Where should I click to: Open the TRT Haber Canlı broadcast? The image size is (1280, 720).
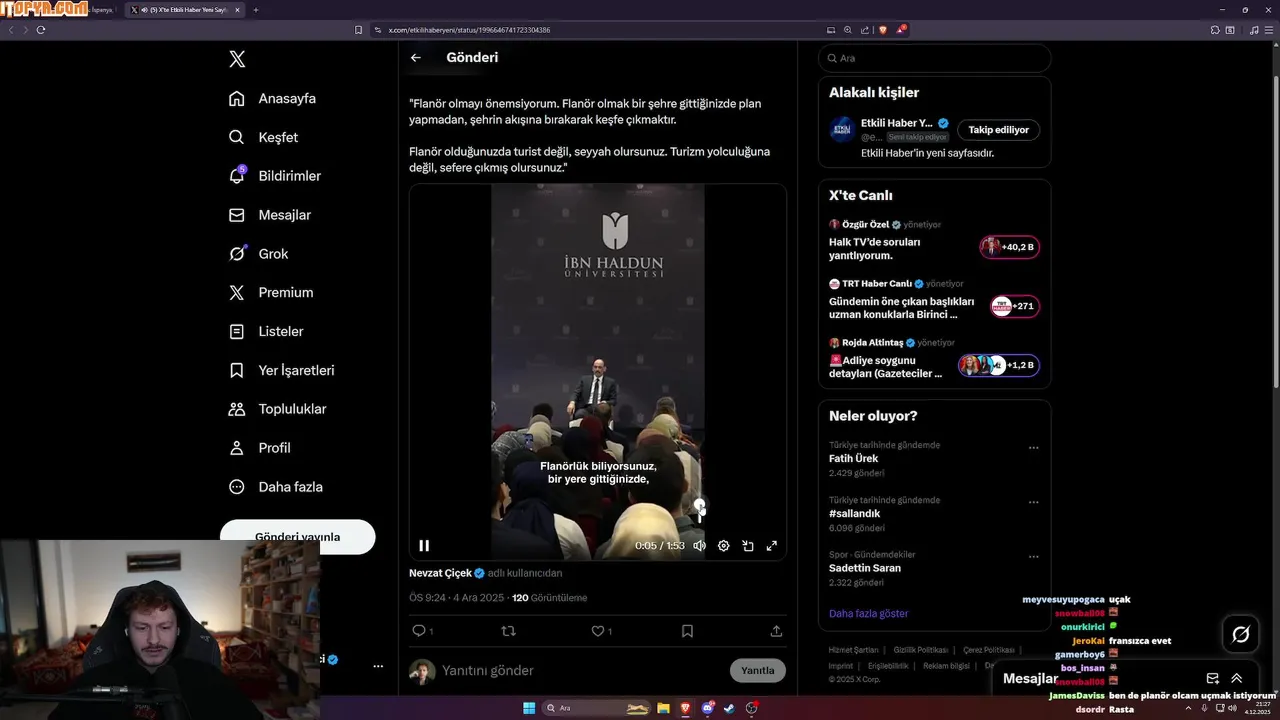[934, 300]
